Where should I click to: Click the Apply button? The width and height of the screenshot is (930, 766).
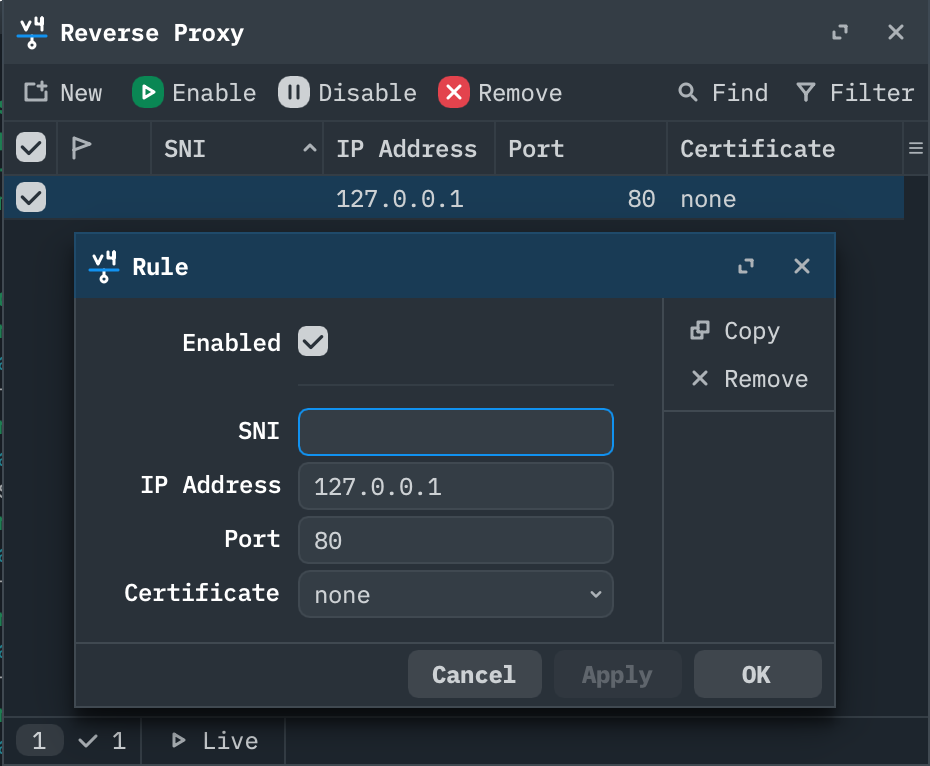click(617, 674)
